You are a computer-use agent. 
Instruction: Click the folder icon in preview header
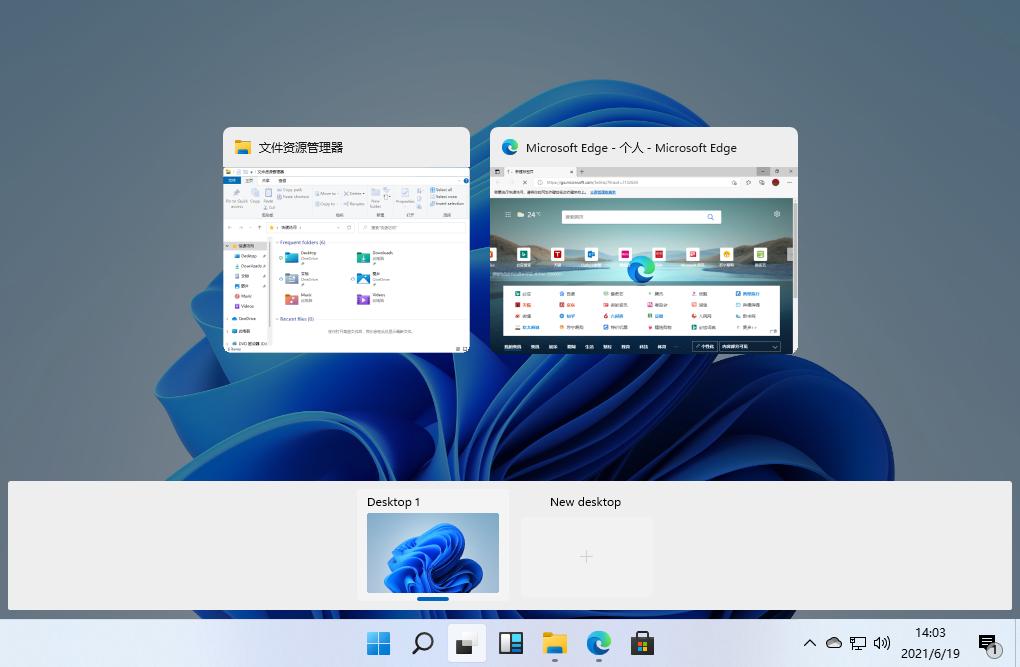pos(243,148)
